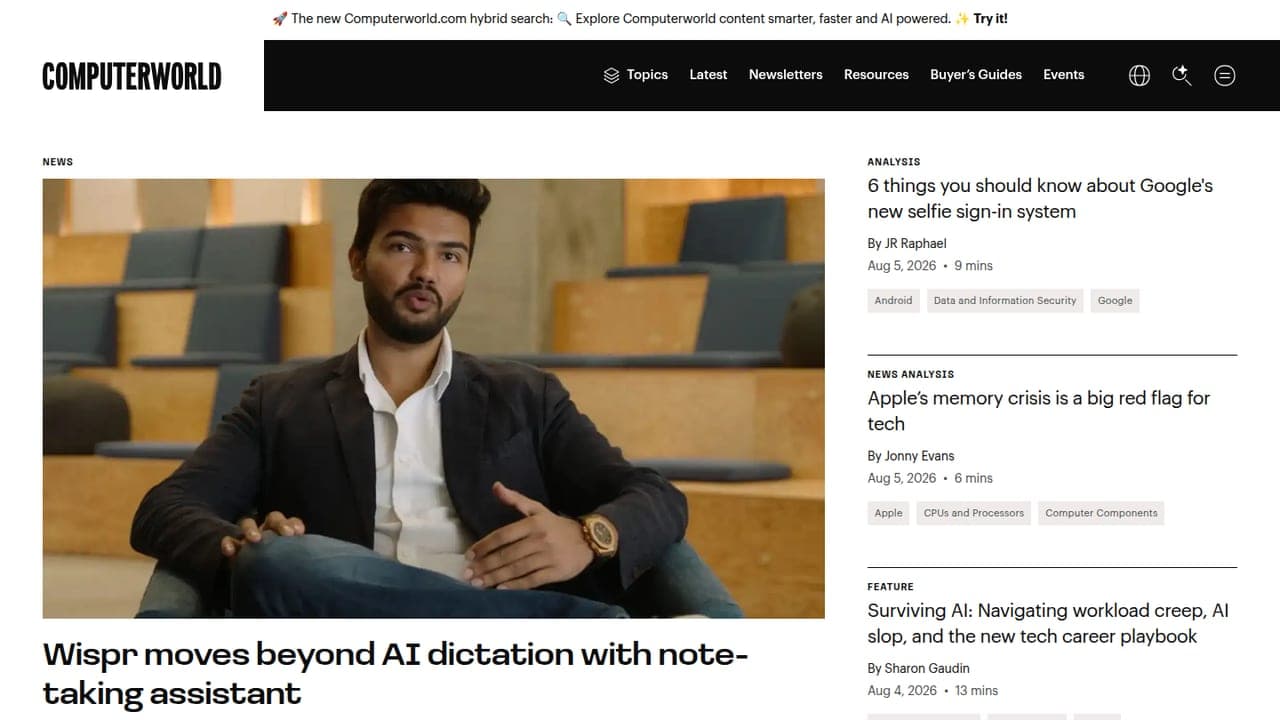1280x720 pixels.
Task: Open the hamburger menu icon
Action: click(1225, 75)
